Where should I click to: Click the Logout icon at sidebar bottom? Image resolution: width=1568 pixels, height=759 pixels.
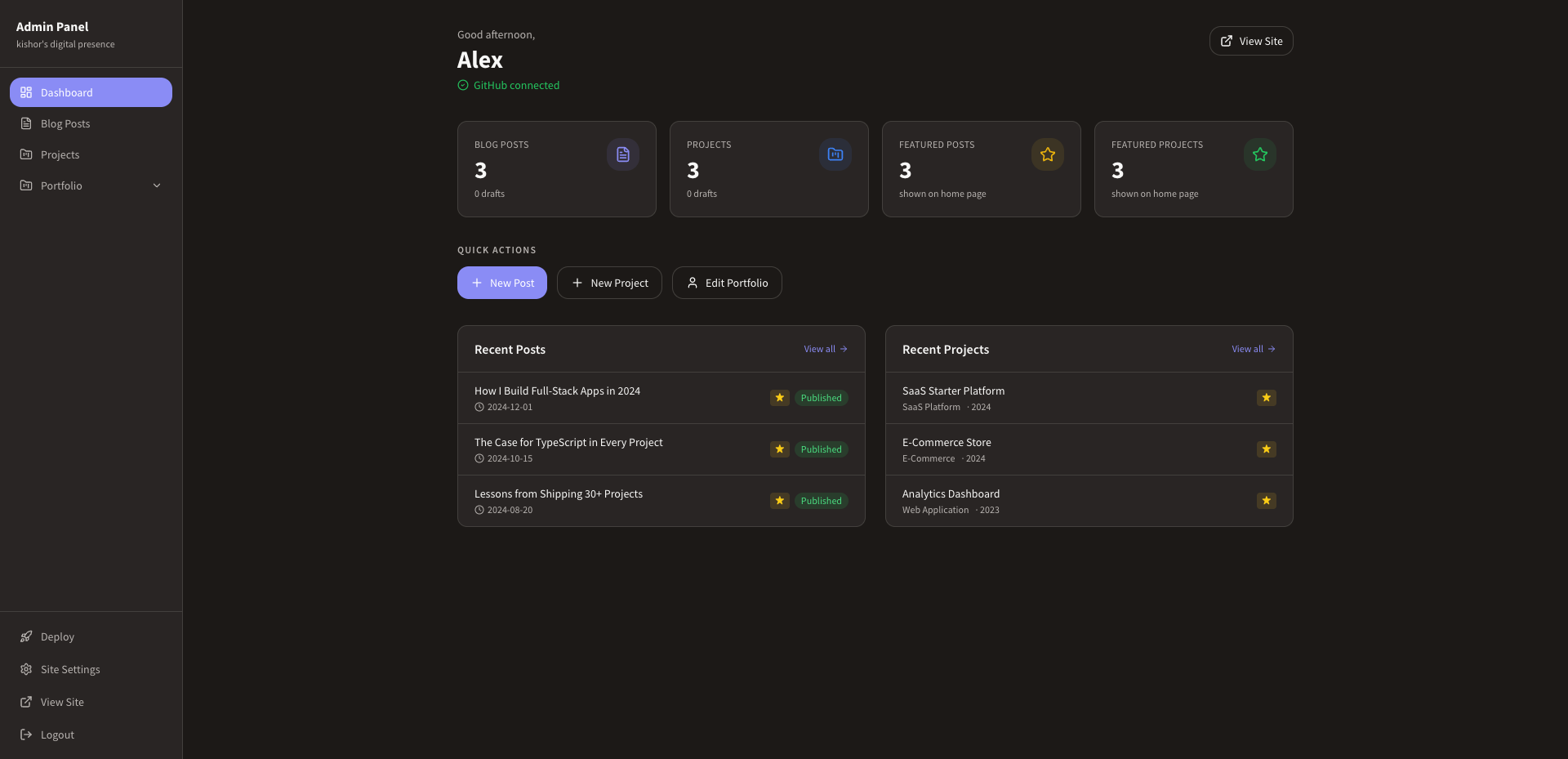tap(25, 734)
